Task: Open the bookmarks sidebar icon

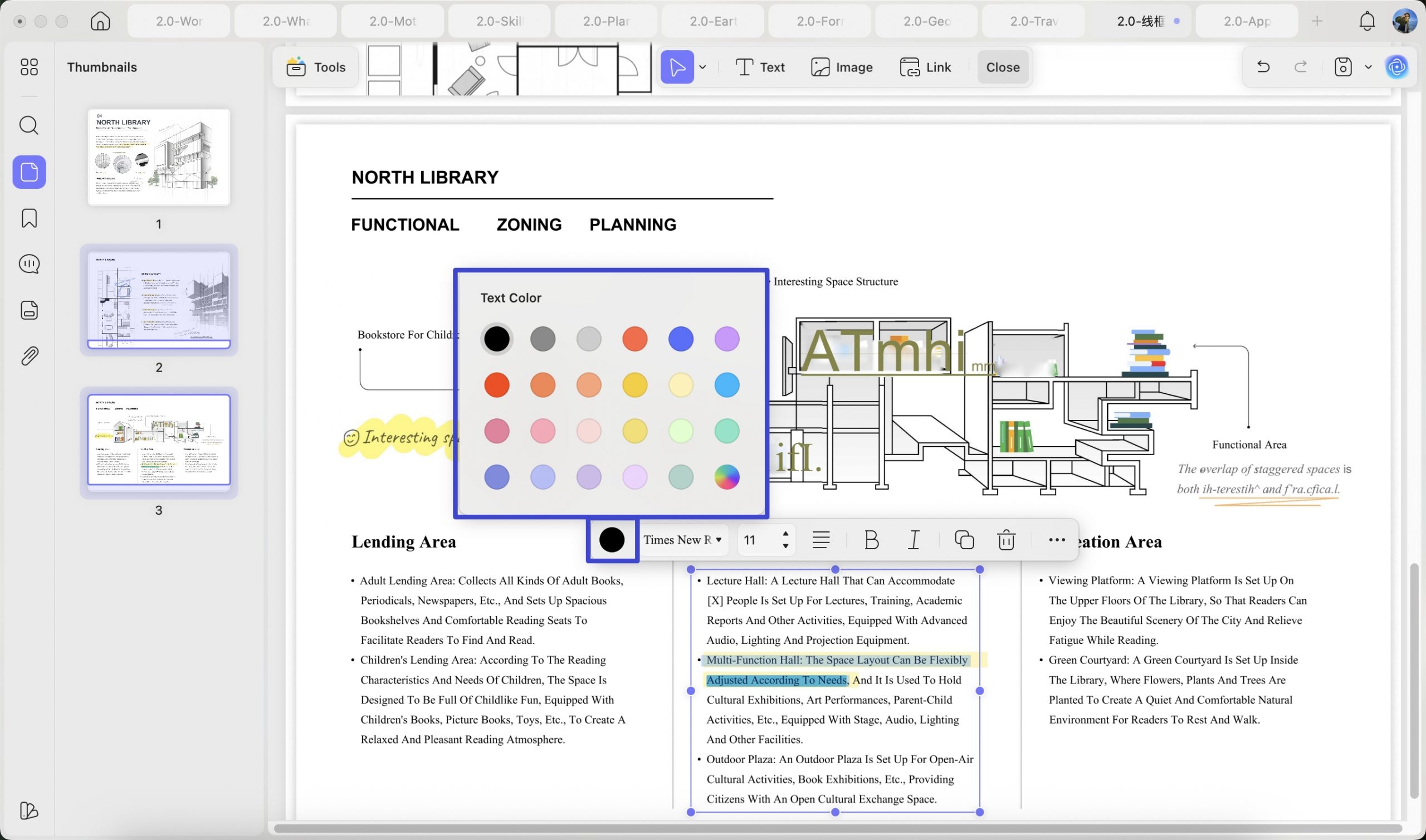Action: point(29,218)
